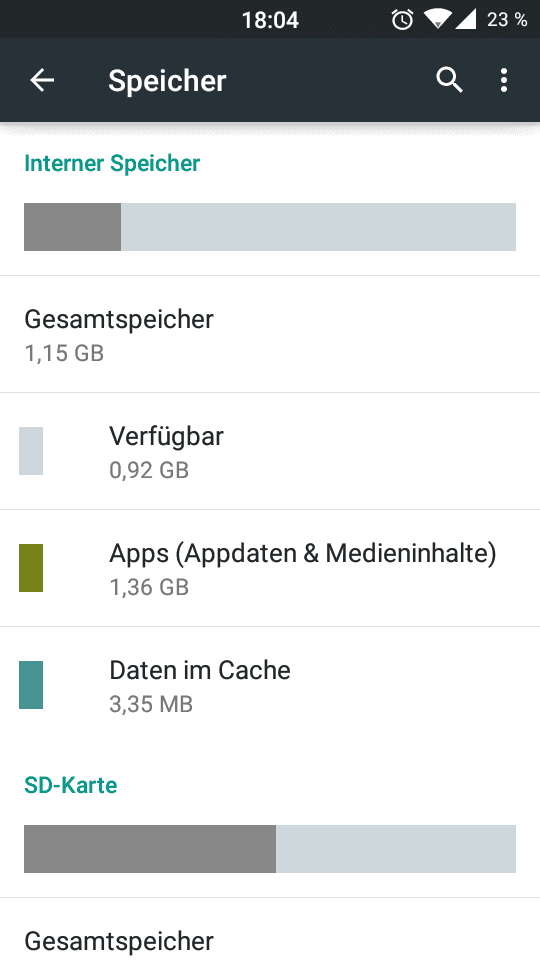Select the olive green Apps color swatch
Viewport: 540px width, 960px height.
pos(31,568)
